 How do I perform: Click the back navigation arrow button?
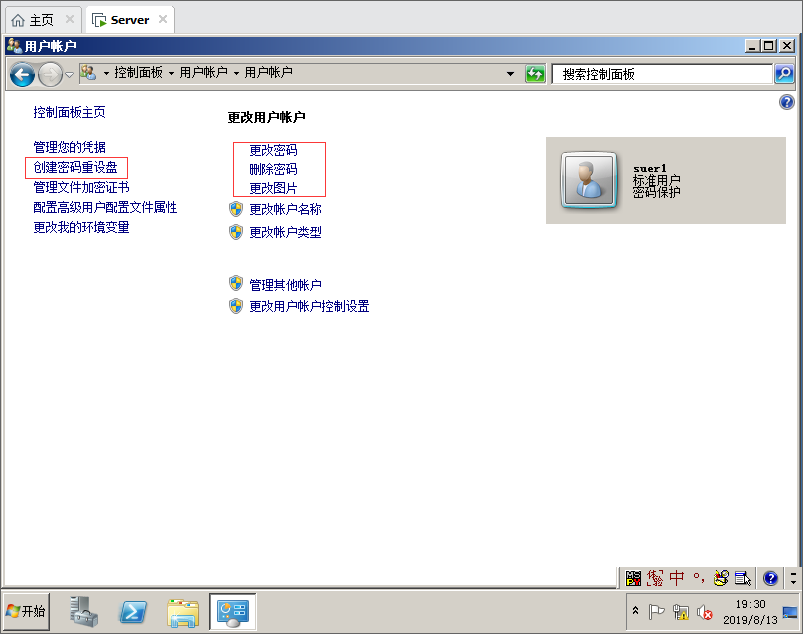[x=22, y=74]
